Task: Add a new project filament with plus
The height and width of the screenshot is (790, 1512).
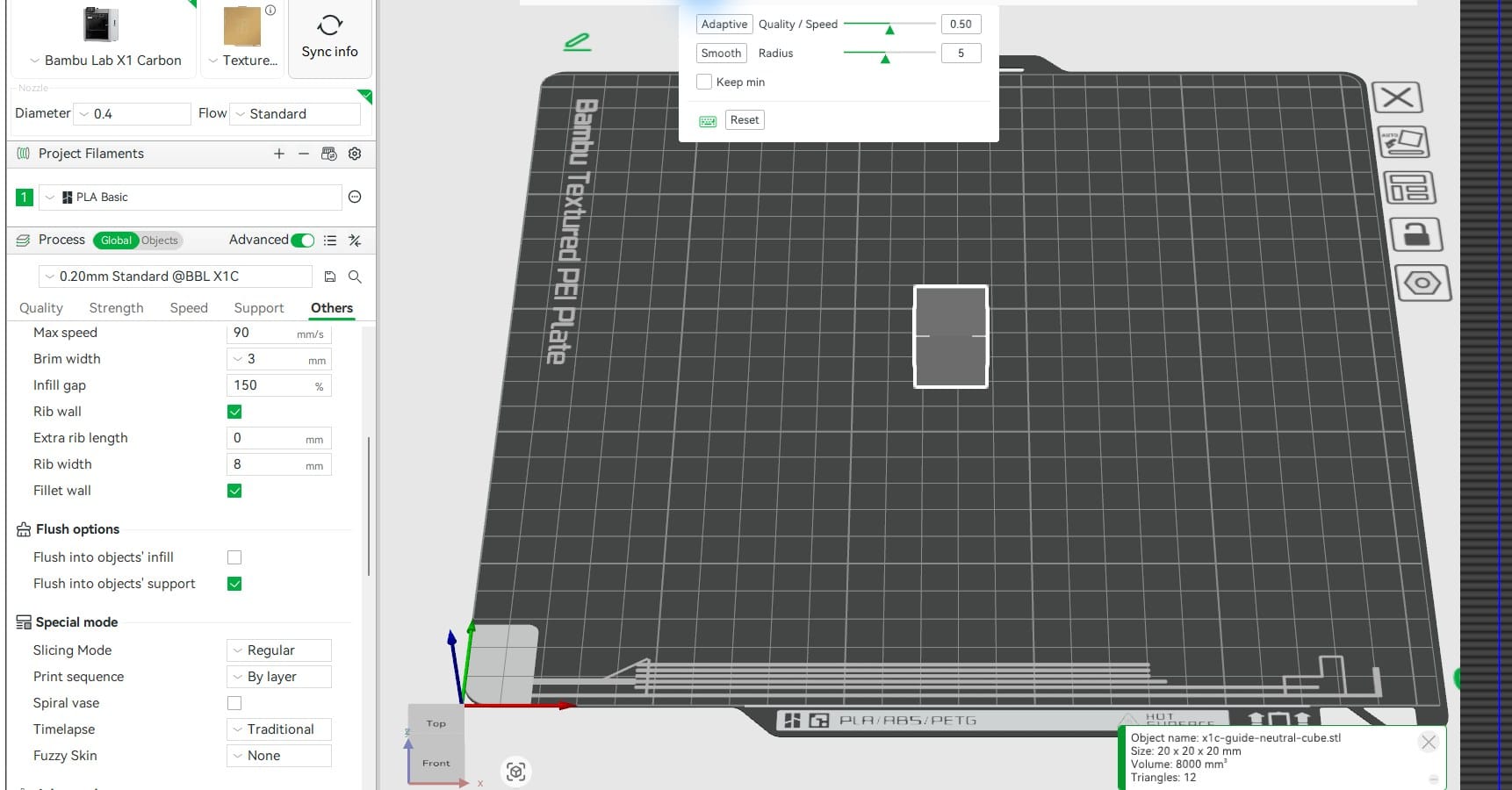Action: (279, 154)
